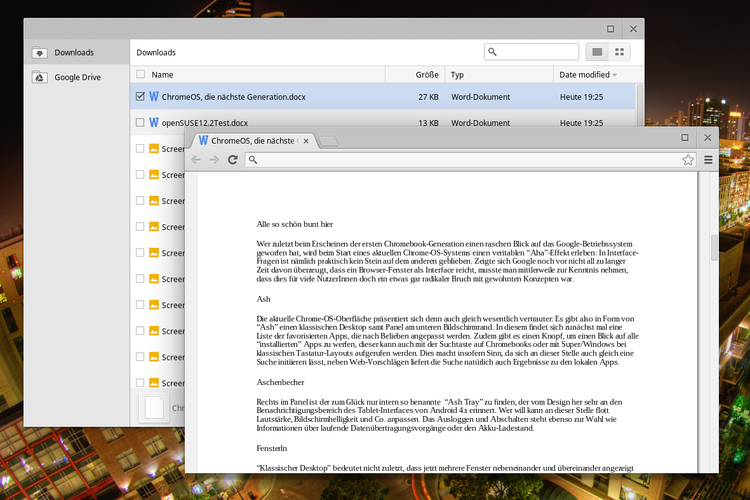Screen dimensions: 750x500
Task: Bookmark this page with the star icon
Action: coord(688,160)
